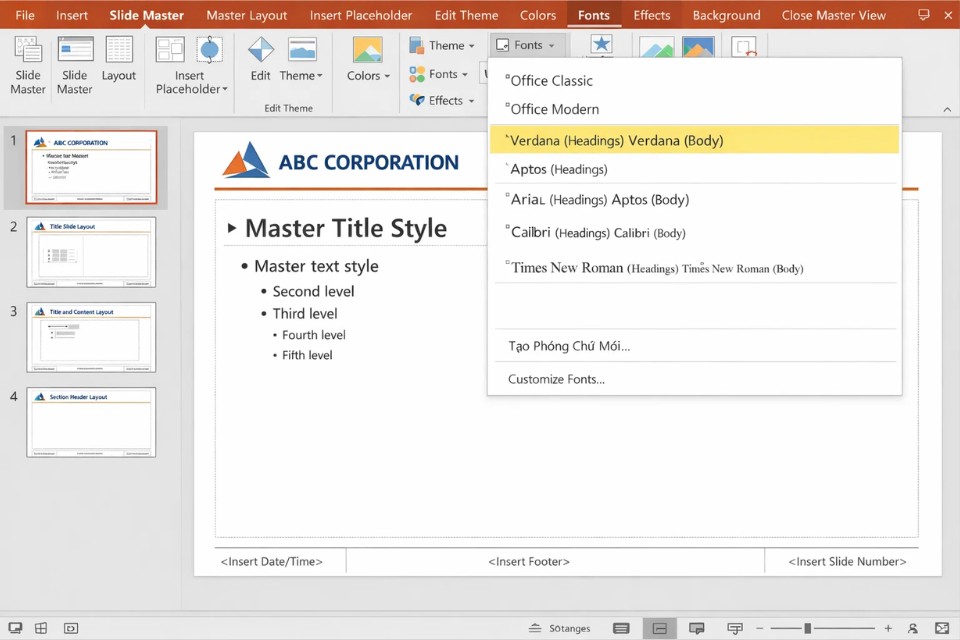Enable Slide Show view from the status bar
Screen dimensions: 960x640
[x=734, y=628]
